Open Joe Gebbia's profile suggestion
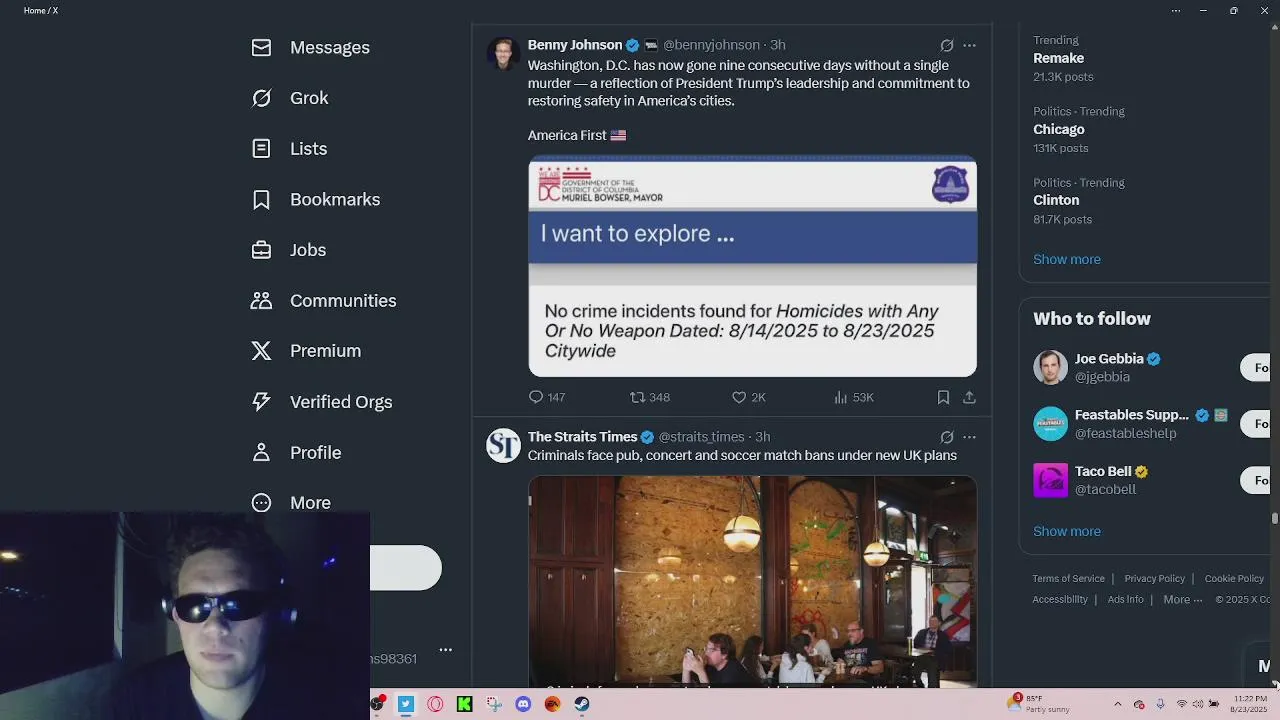Viewport: 1280px width, 720px height. pos(1110,359)
